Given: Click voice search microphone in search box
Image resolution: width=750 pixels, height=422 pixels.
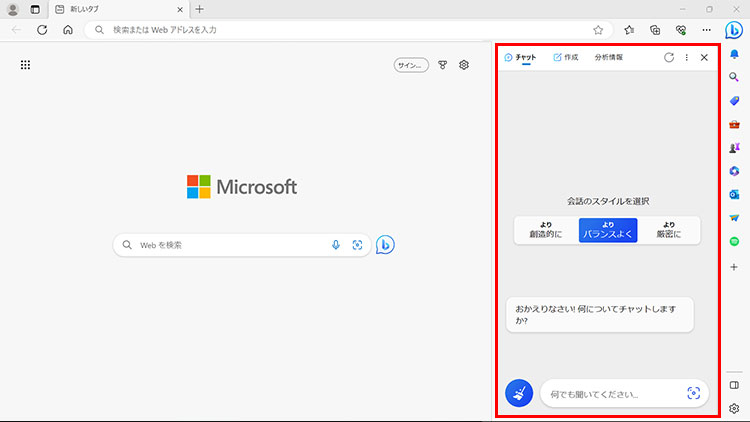Looking at the screenshot, I should [x=336, y=245].
